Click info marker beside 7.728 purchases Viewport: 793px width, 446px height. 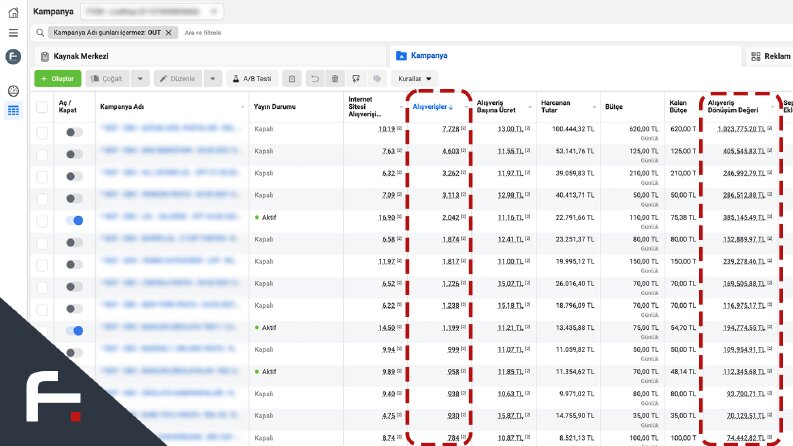tap(463, 128)
